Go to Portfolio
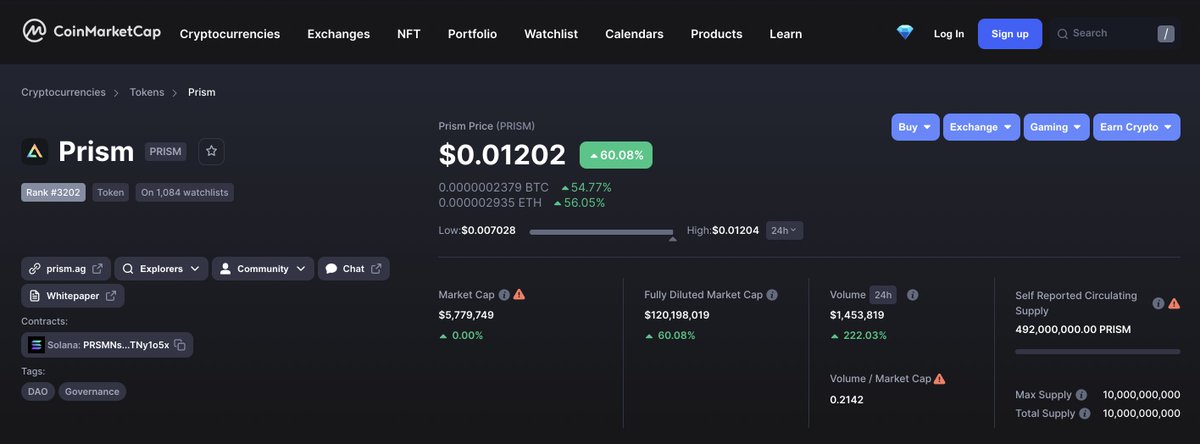Screen dimensions: 1200x444 472,34
